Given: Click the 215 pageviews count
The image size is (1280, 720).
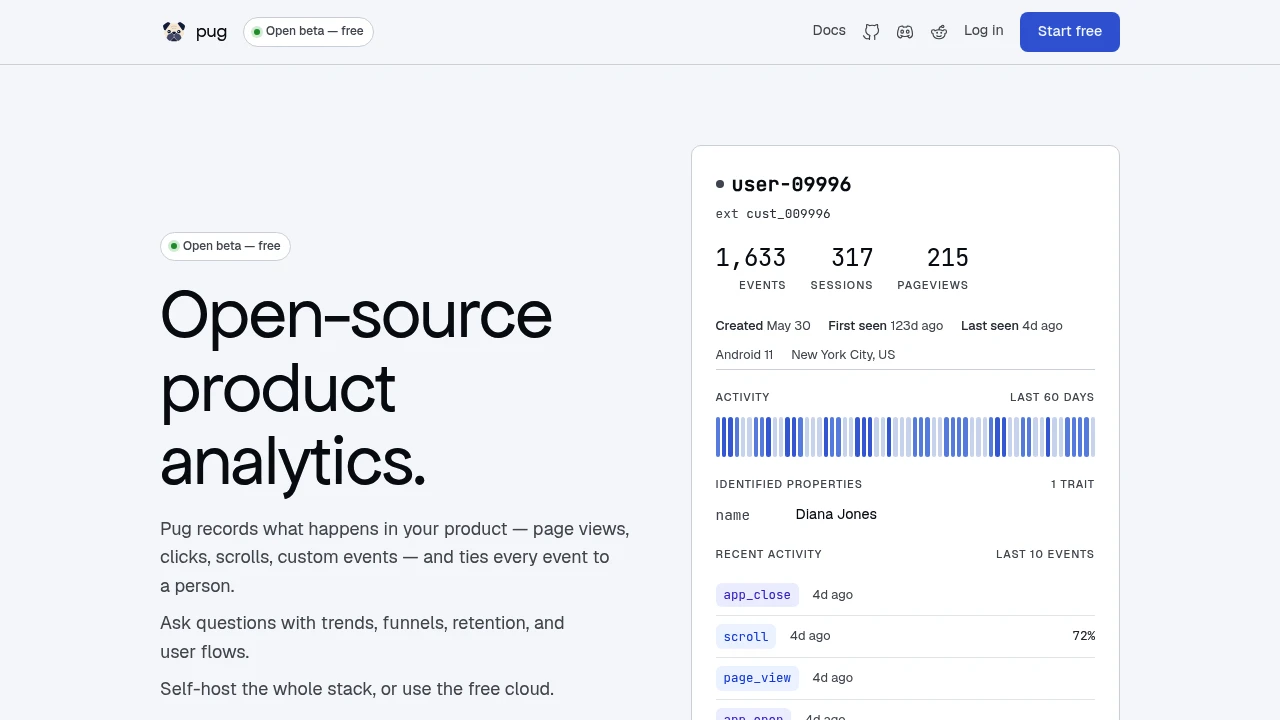Looking at the screenshot, I should coord(947,258).
